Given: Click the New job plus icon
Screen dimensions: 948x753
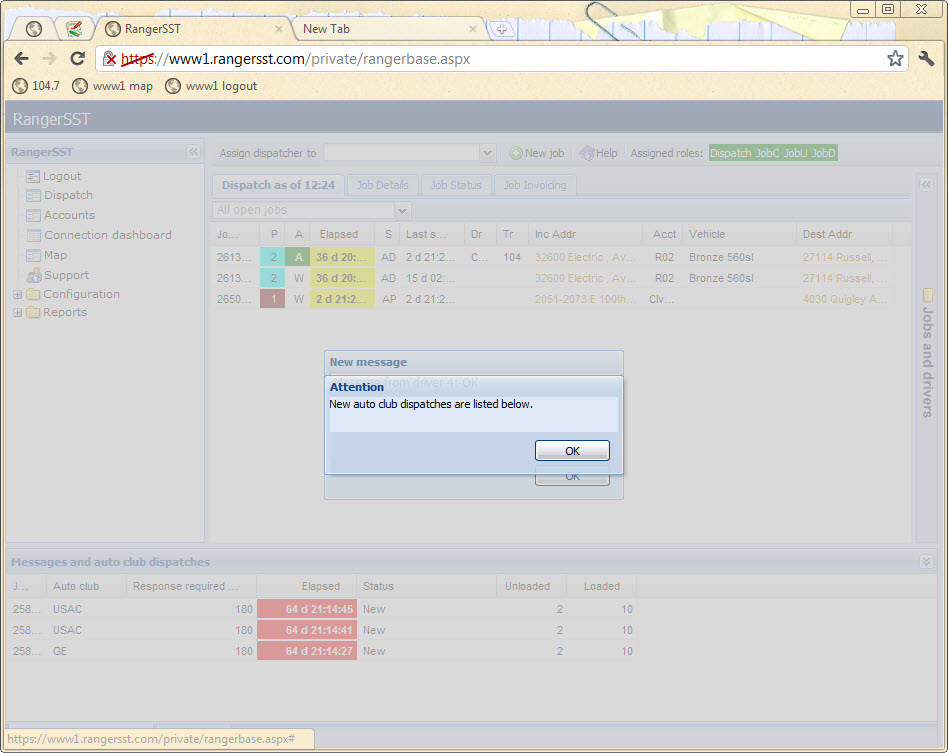Looking at the screenshot, I should click(516, 153).
